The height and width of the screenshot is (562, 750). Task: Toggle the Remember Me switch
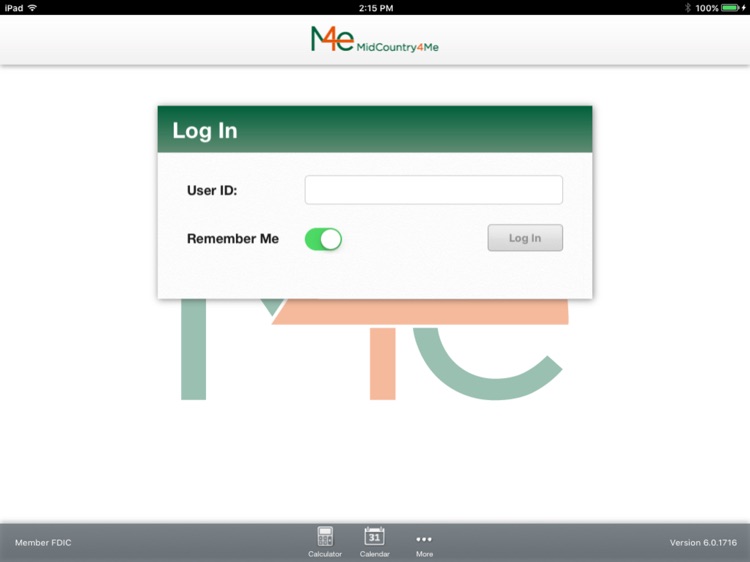[323, 239]
